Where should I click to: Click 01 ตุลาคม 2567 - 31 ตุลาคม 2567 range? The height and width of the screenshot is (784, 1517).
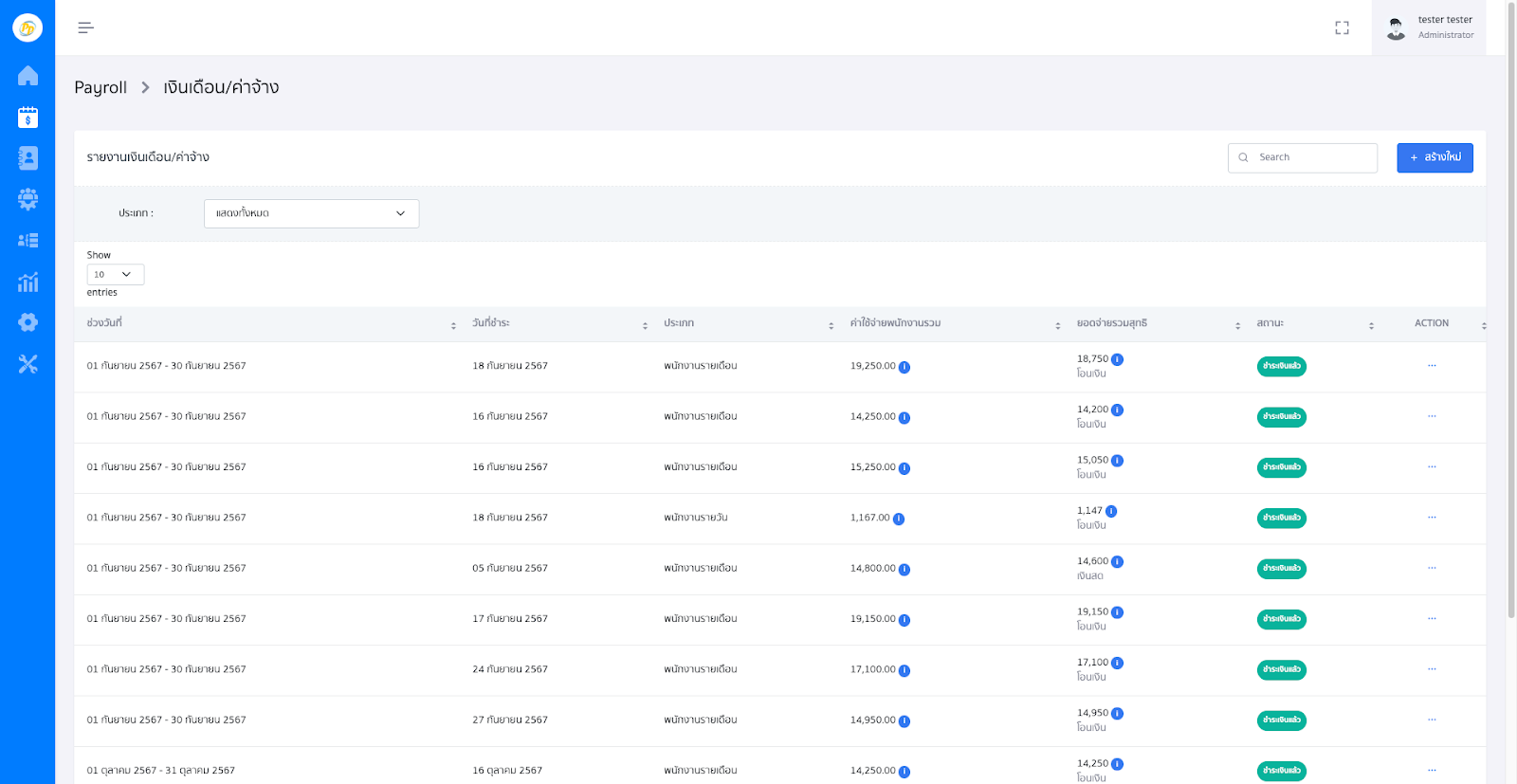point(161,771)
